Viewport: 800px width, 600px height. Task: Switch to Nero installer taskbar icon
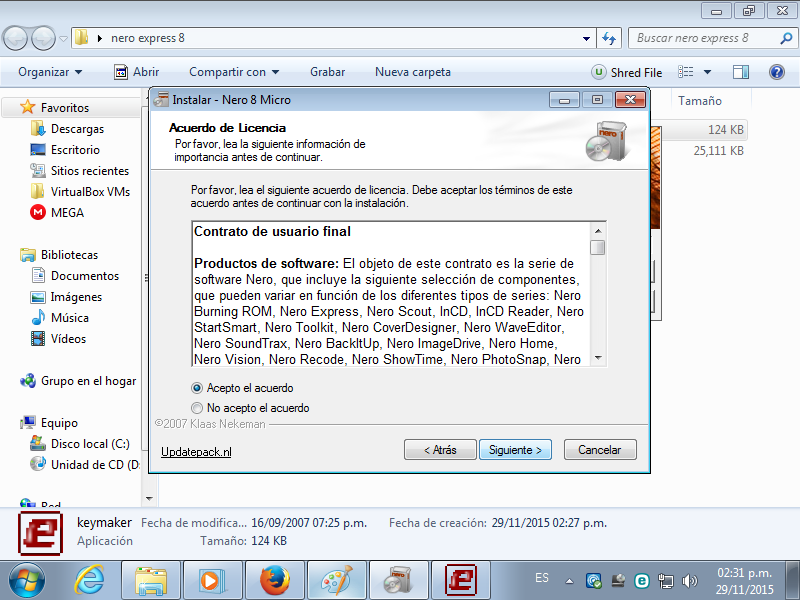tap(399, 581)
